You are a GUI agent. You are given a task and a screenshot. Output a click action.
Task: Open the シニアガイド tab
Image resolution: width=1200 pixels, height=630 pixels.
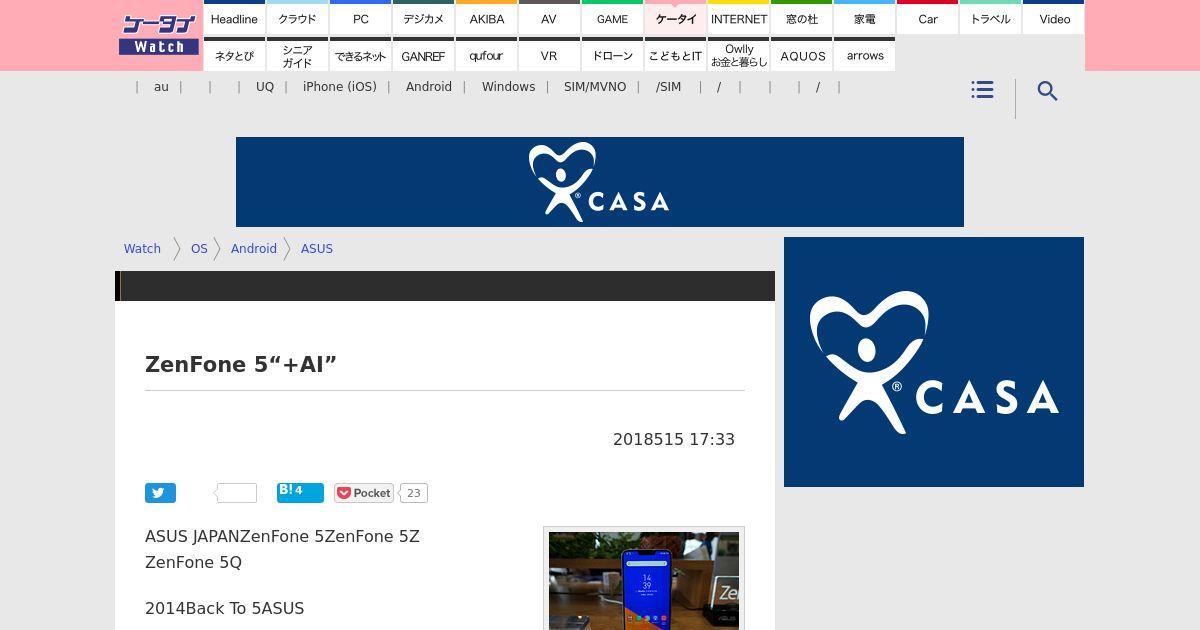click(297, 56)
